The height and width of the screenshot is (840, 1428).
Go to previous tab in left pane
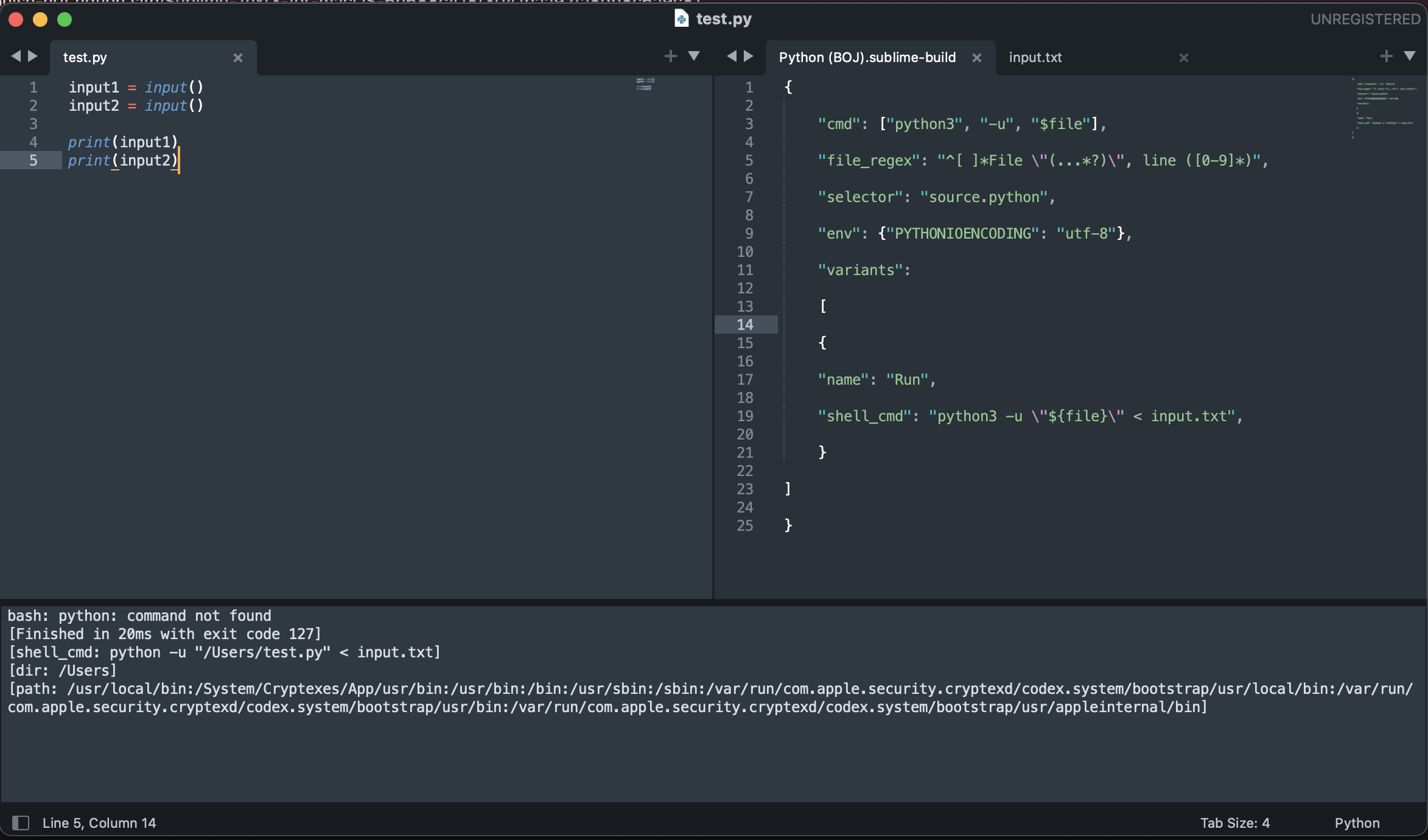coord(16,57)
